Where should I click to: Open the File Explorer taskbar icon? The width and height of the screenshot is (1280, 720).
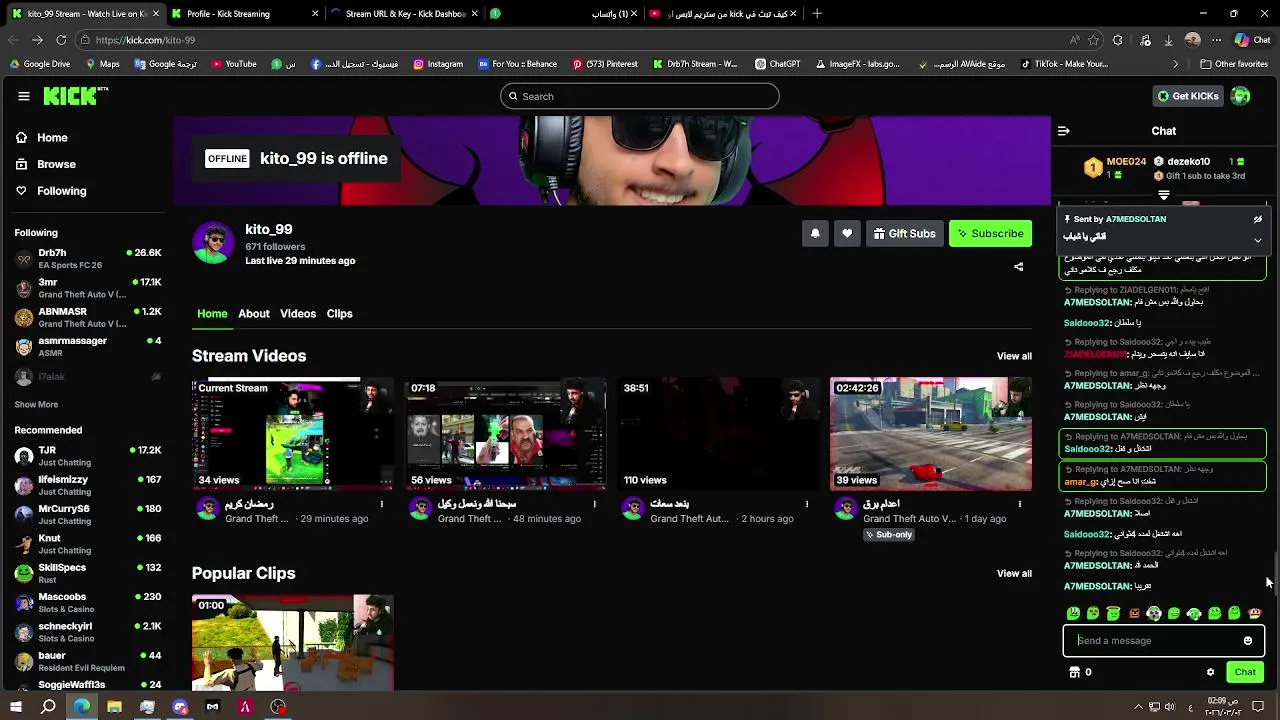pos(114,707)
